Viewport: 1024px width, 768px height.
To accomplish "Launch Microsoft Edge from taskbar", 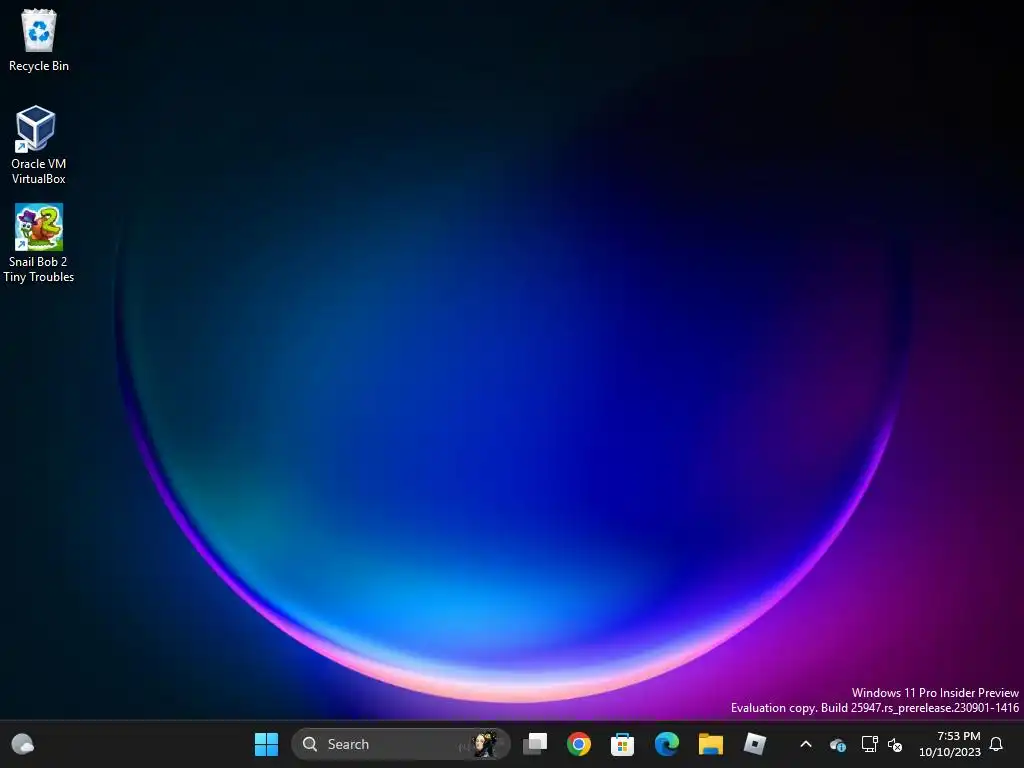I will point(667,744).
